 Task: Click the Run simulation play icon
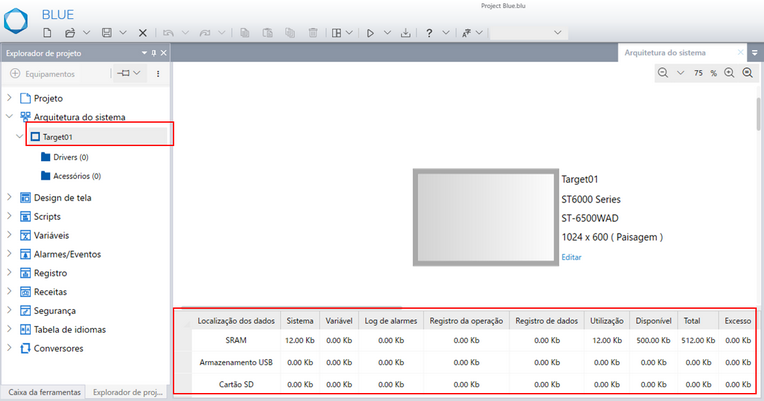click(370, 33)
